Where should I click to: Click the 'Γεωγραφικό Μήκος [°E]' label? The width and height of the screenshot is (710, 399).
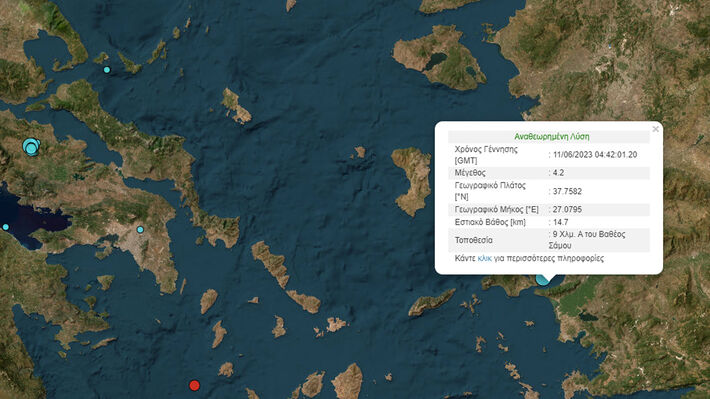pyautogui.click(x=497, y=209)
